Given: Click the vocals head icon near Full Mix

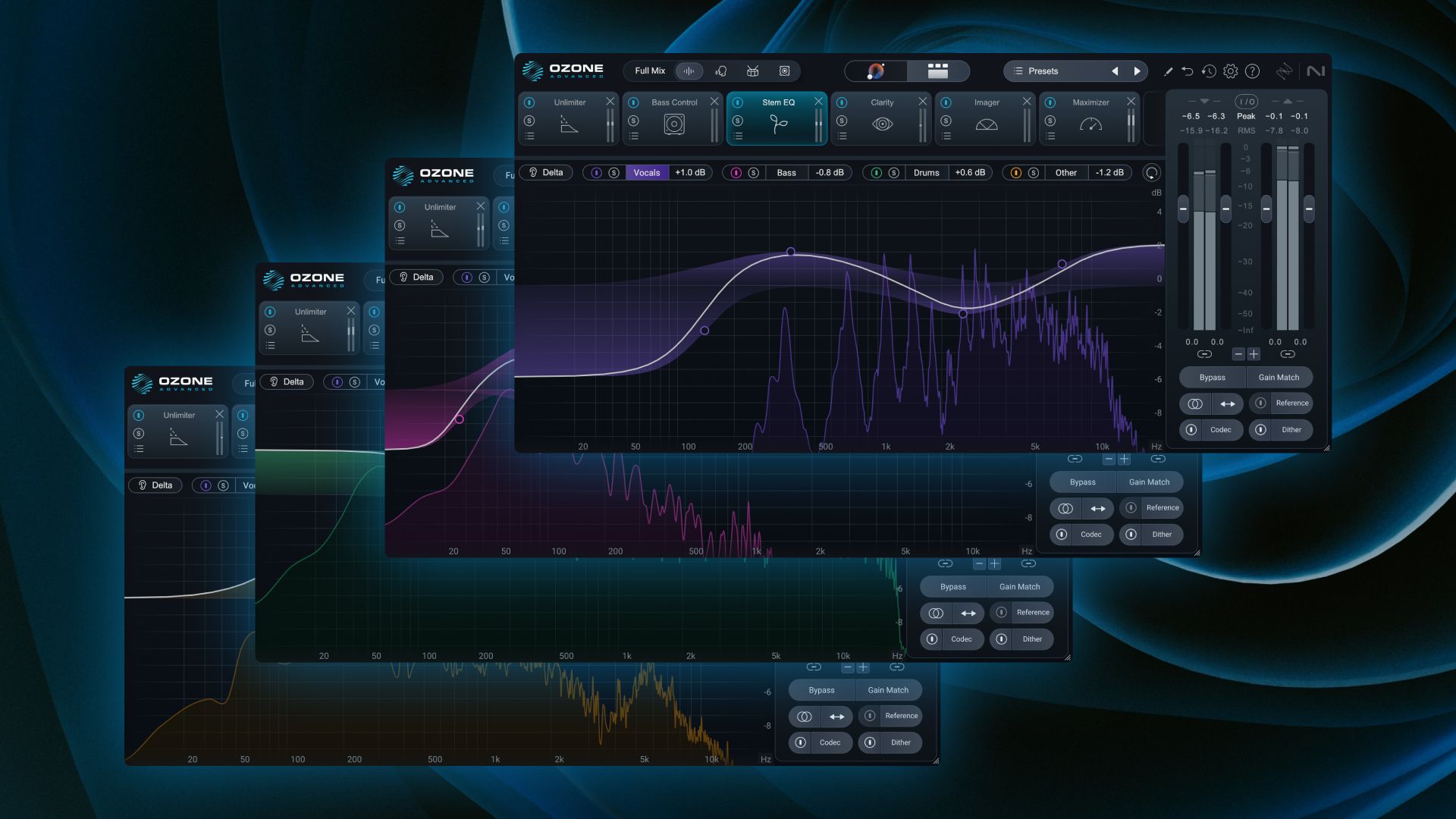Looking at the screenshot, I should click(x=721, y=71).
